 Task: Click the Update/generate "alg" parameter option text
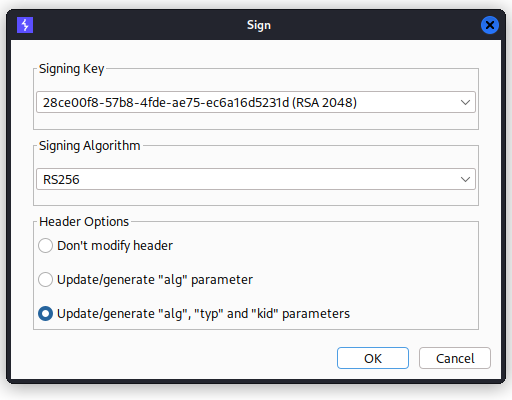[155, 280]
